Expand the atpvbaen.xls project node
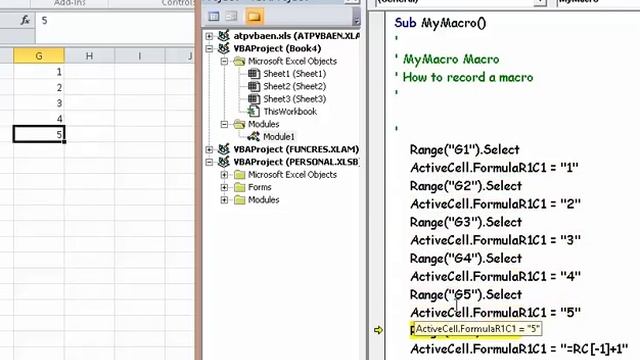The image size is (640, 360). 209,36
